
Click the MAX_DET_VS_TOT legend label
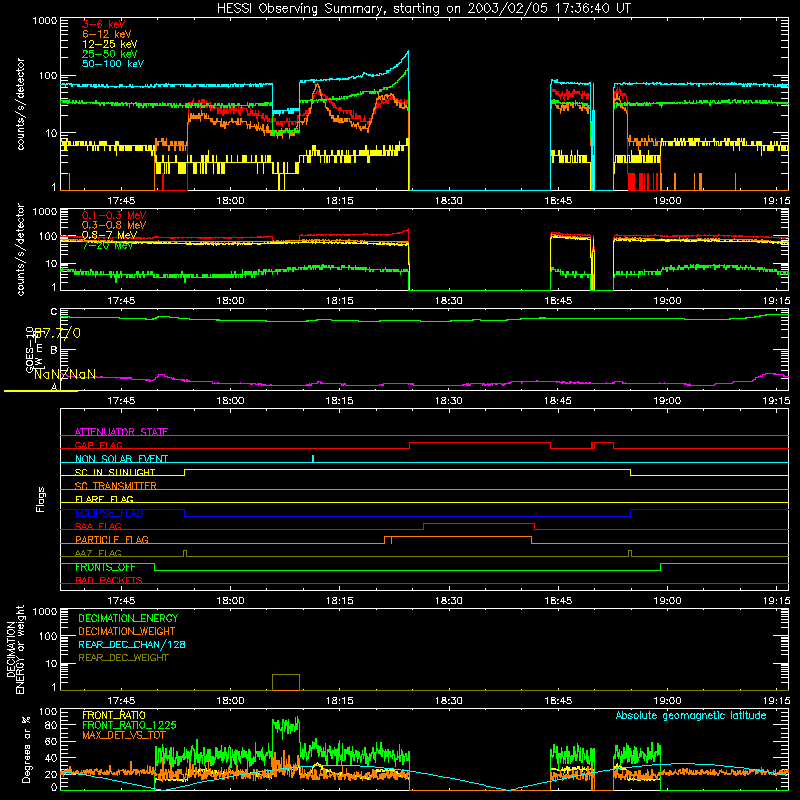123,735
